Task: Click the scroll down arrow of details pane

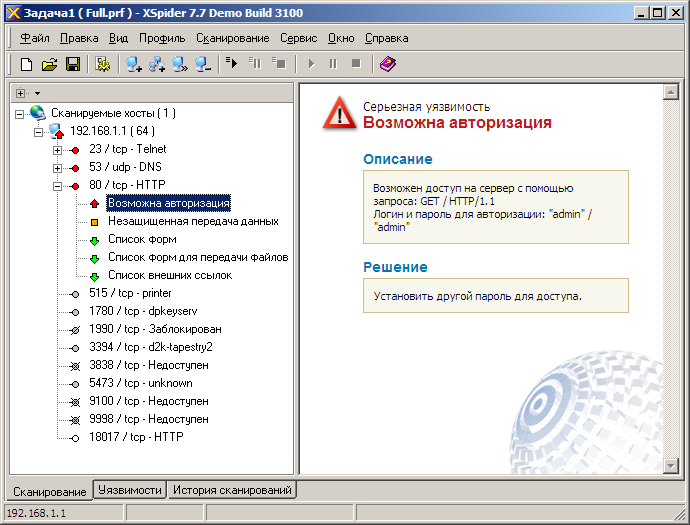Action: tap(671, 466)
